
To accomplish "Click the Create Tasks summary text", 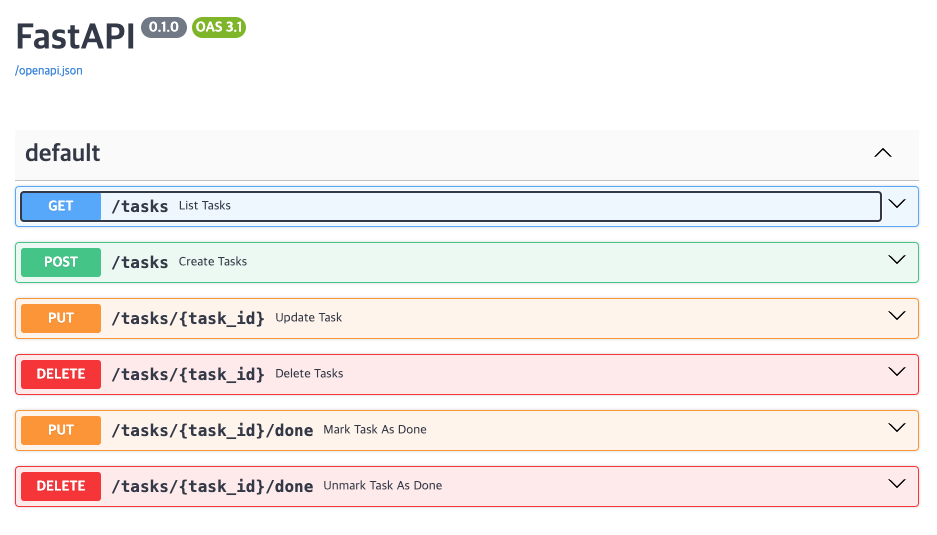I will click(x=213, y=262).
